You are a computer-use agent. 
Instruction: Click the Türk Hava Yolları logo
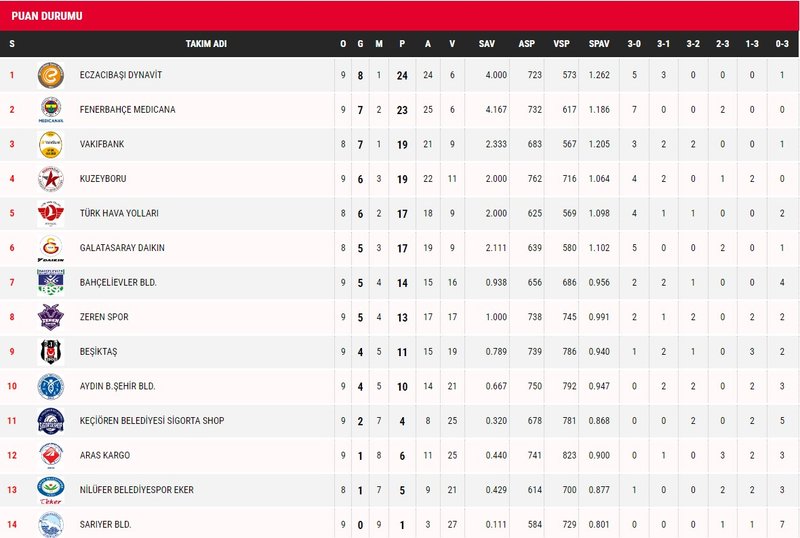[50, 213]
